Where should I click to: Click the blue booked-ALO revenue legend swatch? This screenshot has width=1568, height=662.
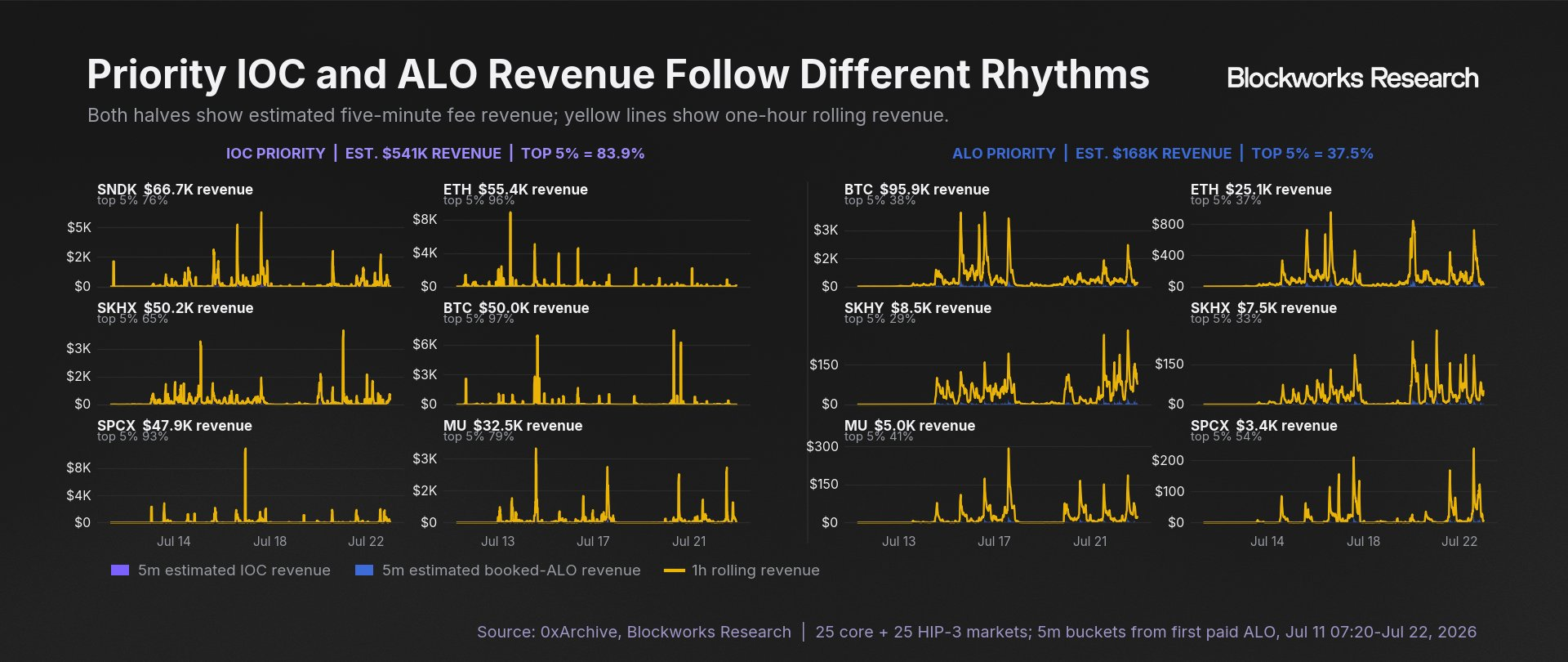(x=364, y=570)
